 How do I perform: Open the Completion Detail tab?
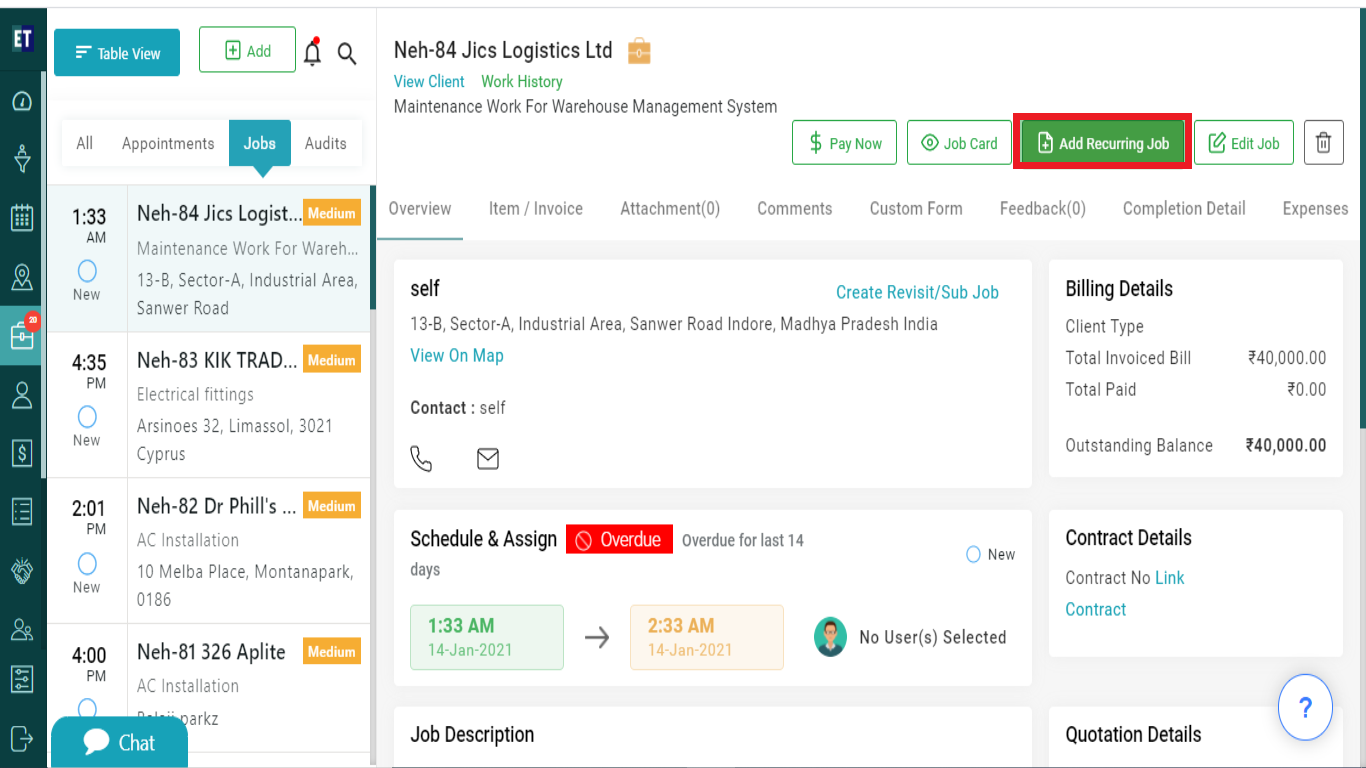point(1184,208)
